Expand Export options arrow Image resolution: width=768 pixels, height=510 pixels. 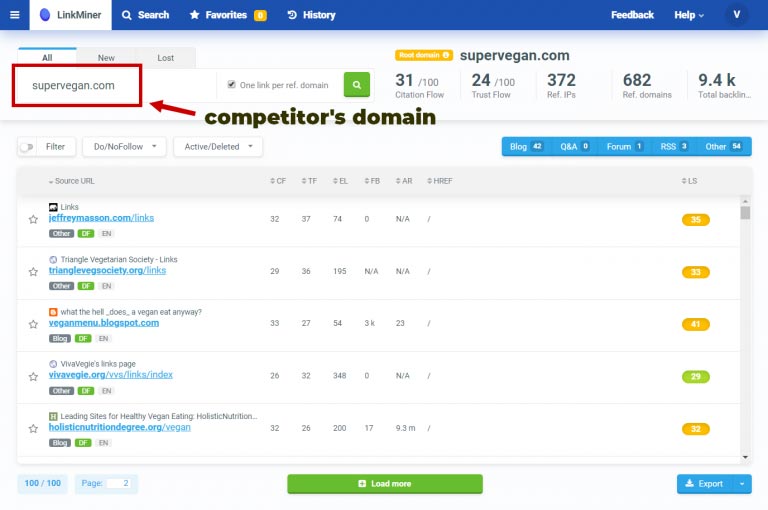(x=741, y=484)
